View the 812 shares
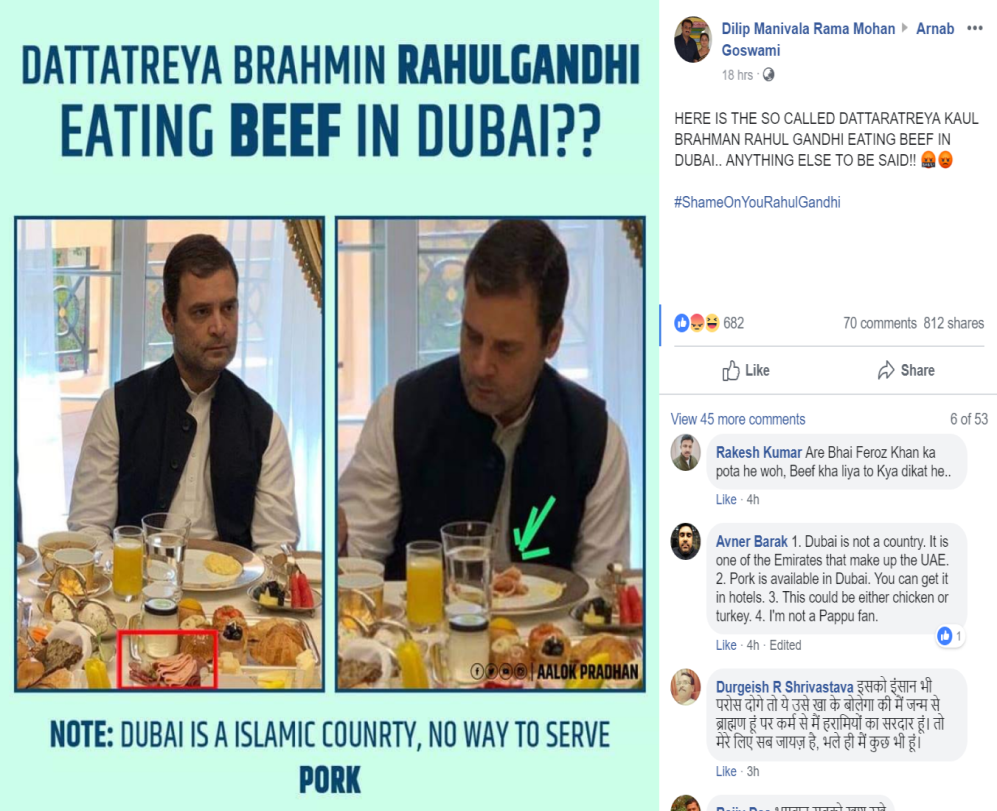 [x=954, y=323]
